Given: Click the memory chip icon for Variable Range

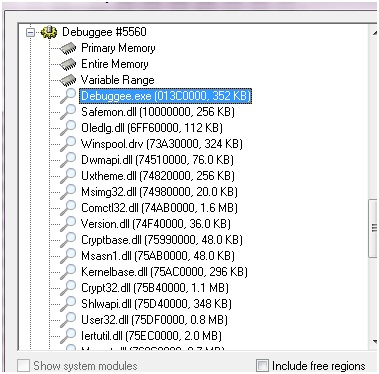Looking at the screenshot, I should (x=68, y=80).
